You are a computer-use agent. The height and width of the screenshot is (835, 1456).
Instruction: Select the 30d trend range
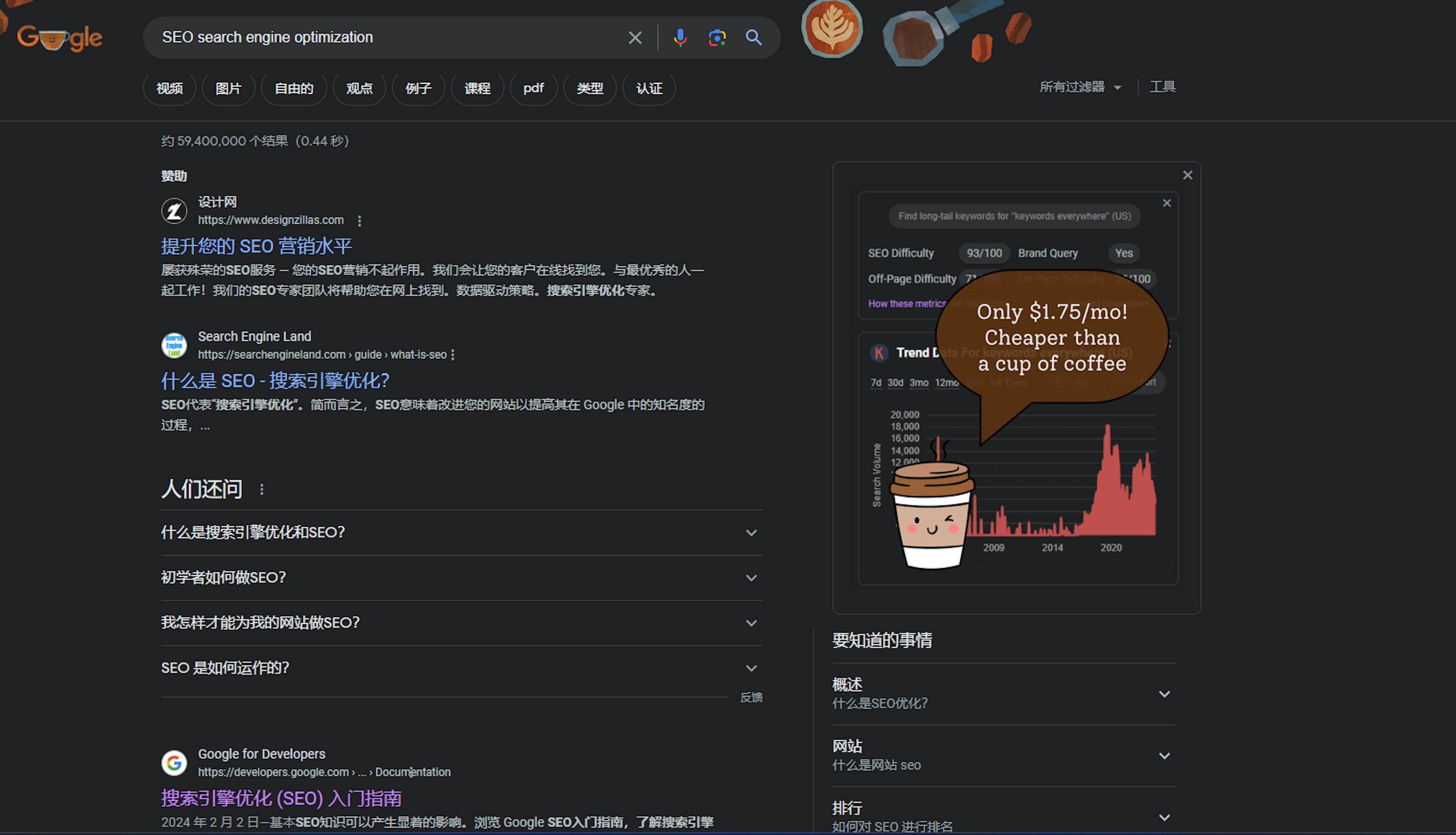(895, 383)
